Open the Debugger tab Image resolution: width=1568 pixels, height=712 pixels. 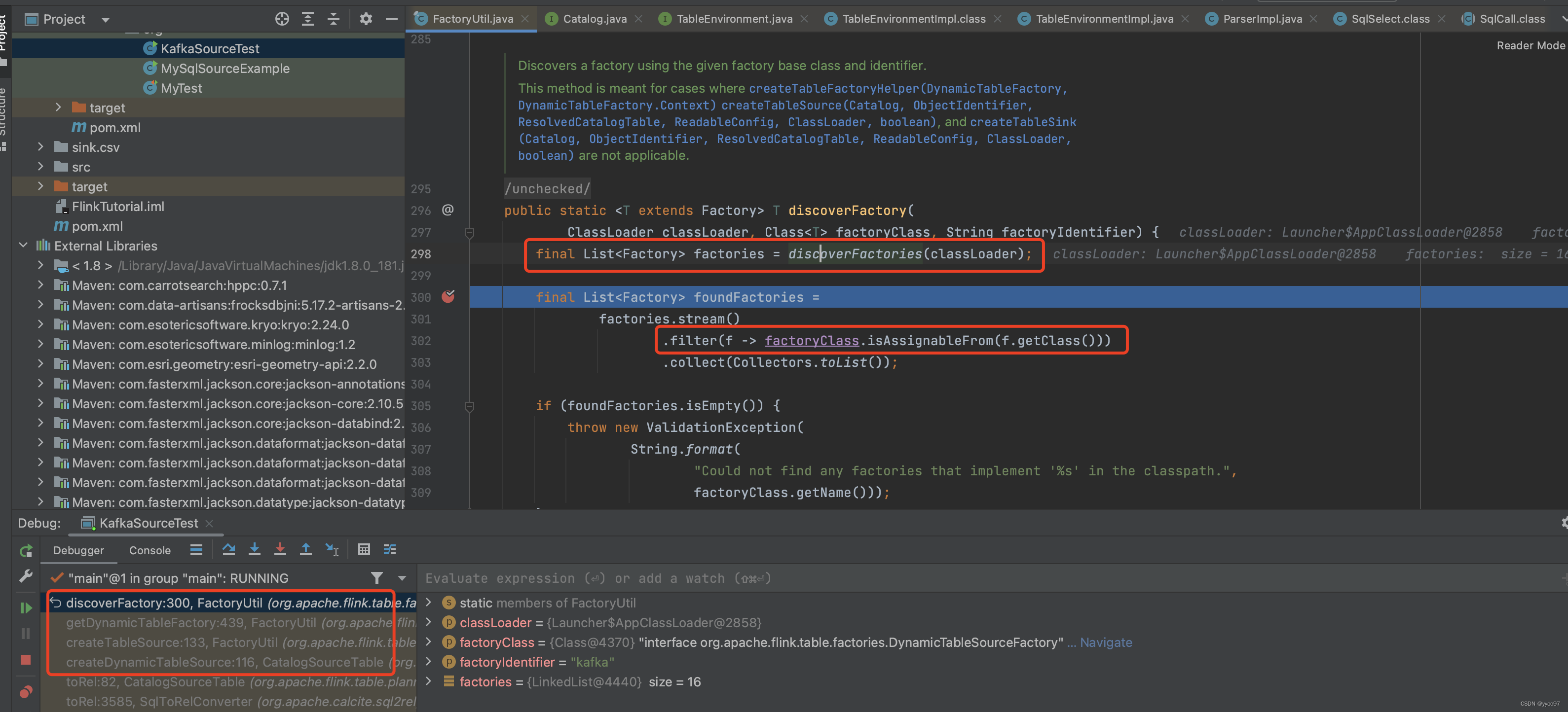point(78,550)
